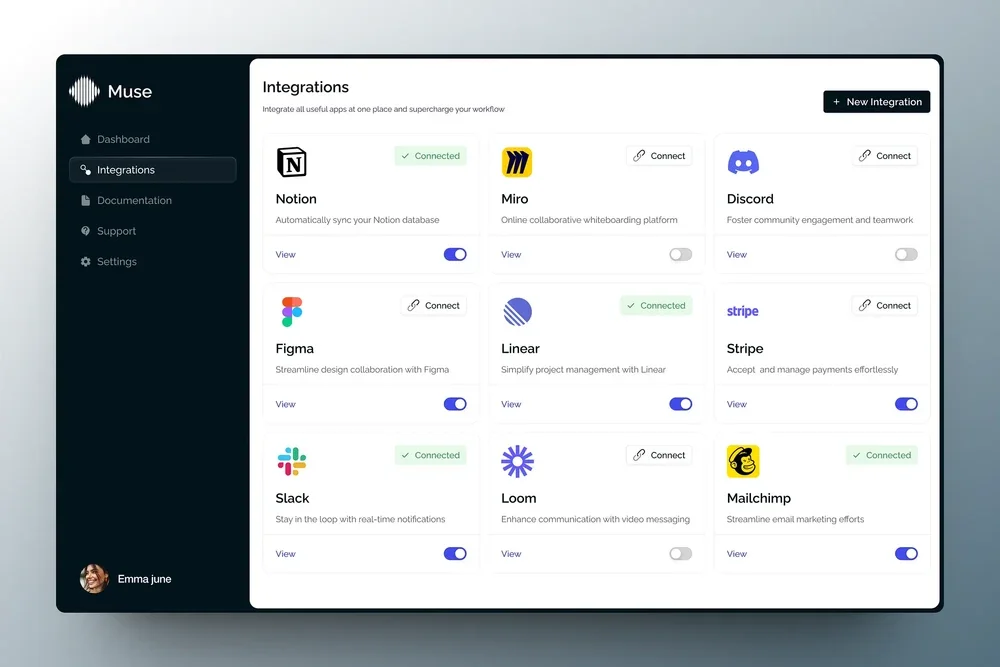The image size is (1000, 667).
Task: Click the Figma app logo
Action: [x=291, y=312]
